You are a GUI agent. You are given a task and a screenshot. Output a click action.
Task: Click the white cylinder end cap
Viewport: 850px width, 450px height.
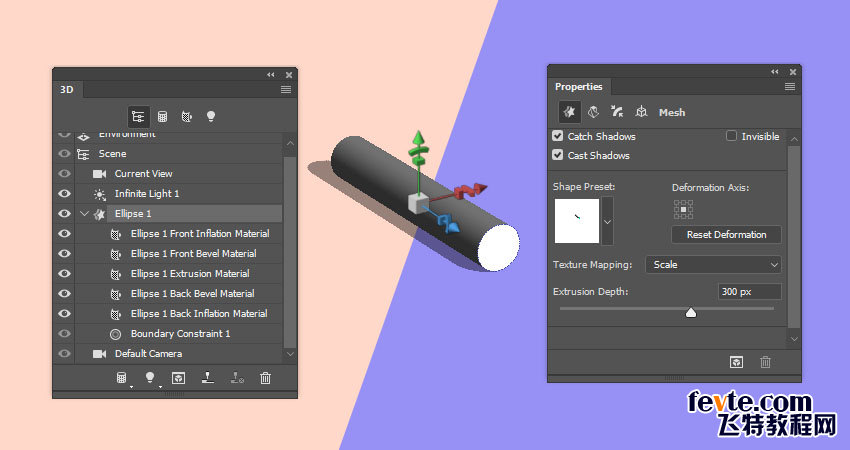[x=498, y=247]
